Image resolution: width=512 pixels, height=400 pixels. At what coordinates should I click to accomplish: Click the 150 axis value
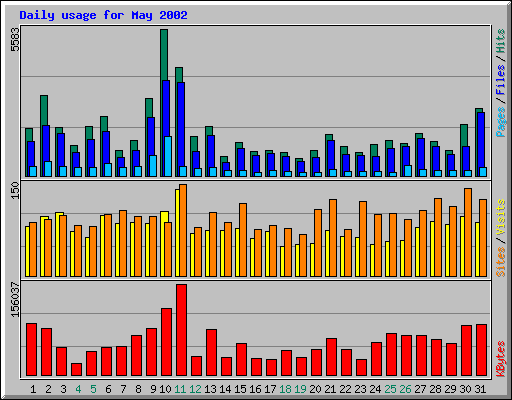coord(15,190)
